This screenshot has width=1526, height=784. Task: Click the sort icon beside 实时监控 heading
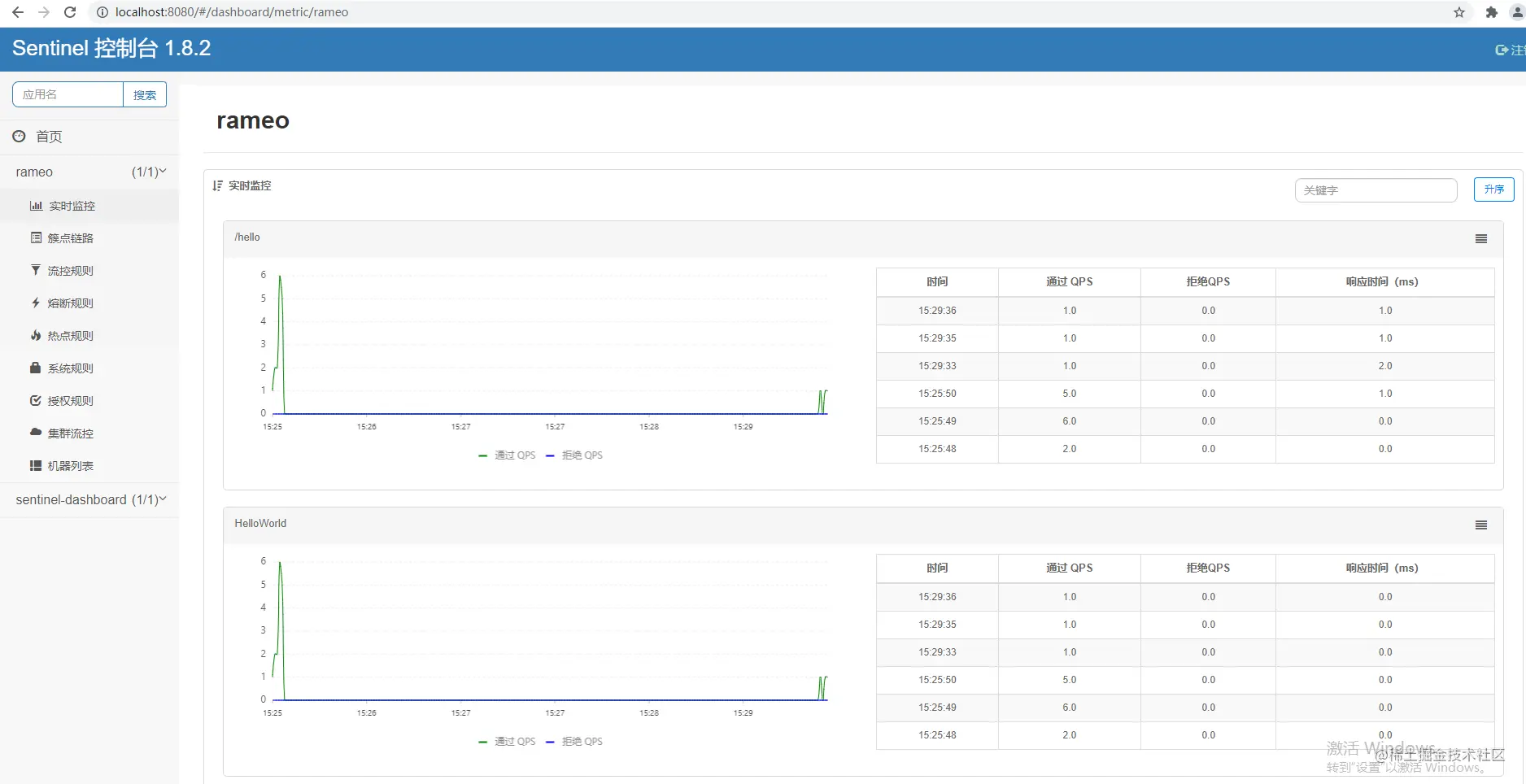coord(217,185)
